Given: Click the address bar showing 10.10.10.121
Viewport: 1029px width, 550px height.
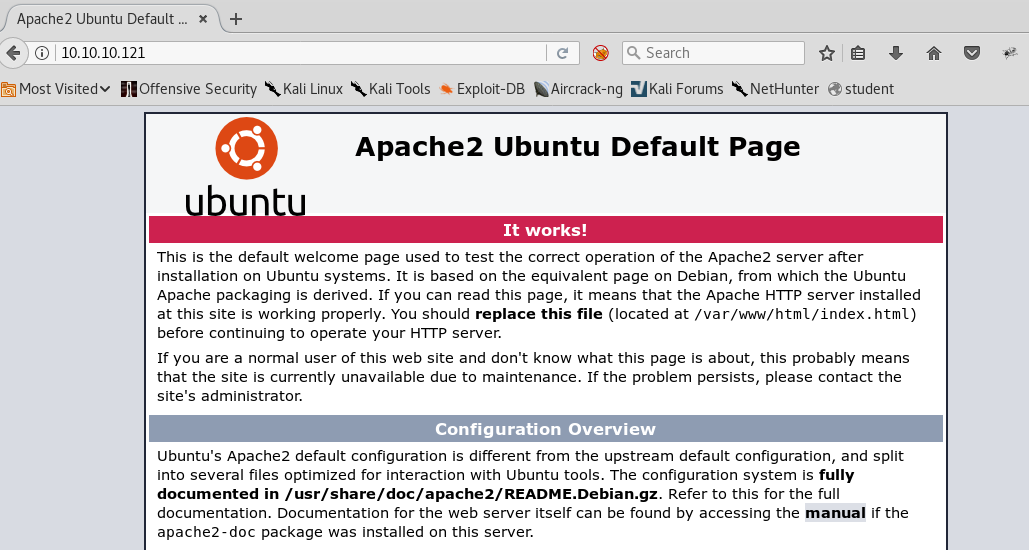Looking at the screenshot, I should point(300,53).
